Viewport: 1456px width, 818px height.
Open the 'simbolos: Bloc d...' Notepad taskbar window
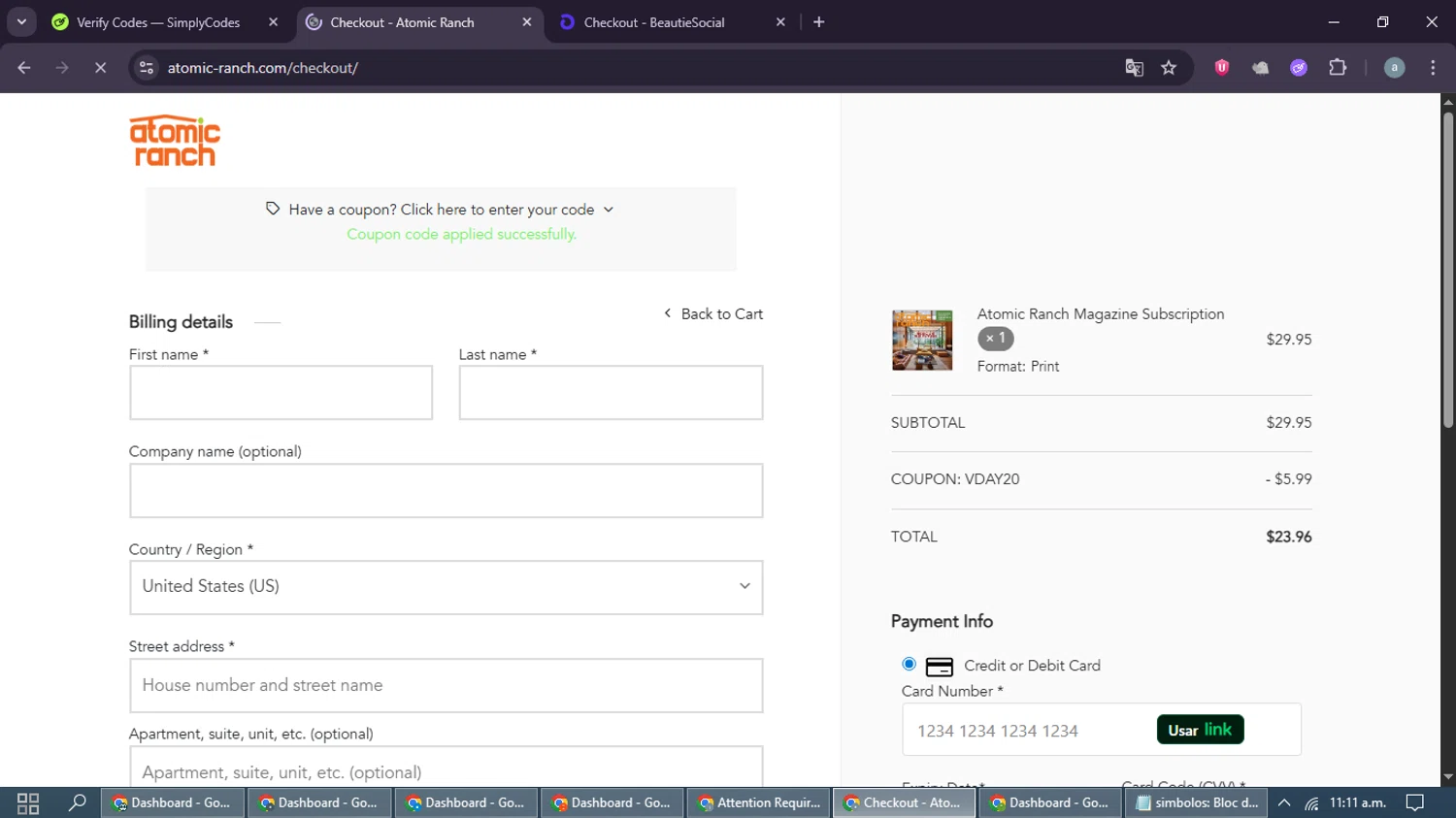pos(1197,803)
